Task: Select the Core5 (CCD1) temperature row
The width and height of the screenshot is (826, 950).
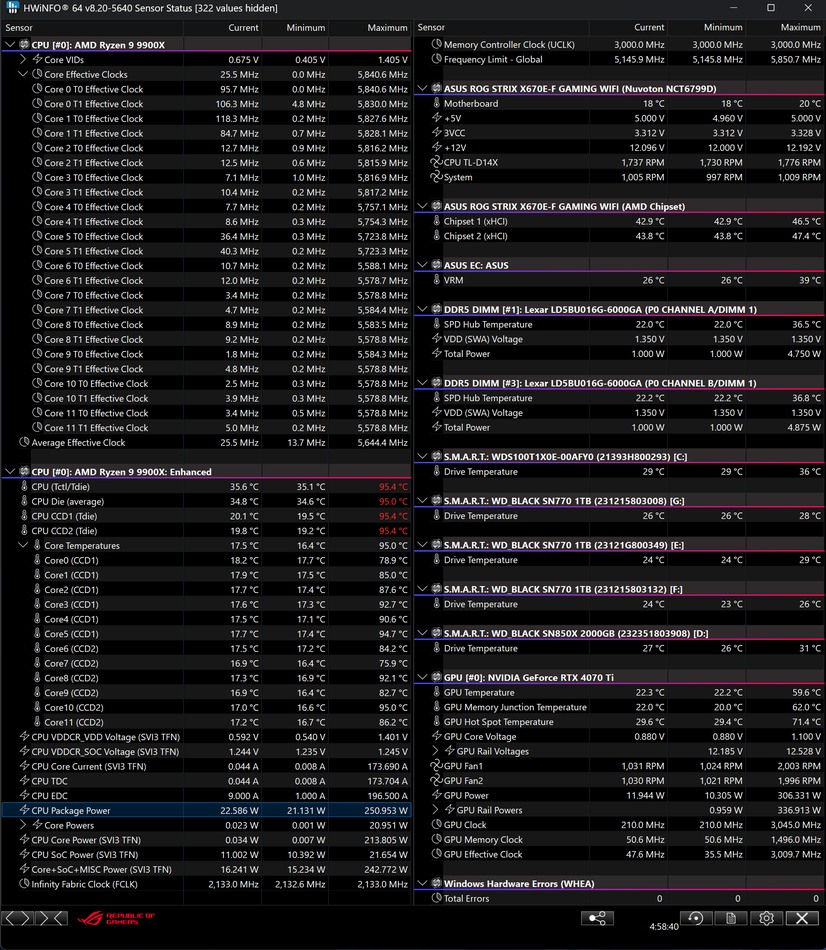Action: tap(206, 634)
